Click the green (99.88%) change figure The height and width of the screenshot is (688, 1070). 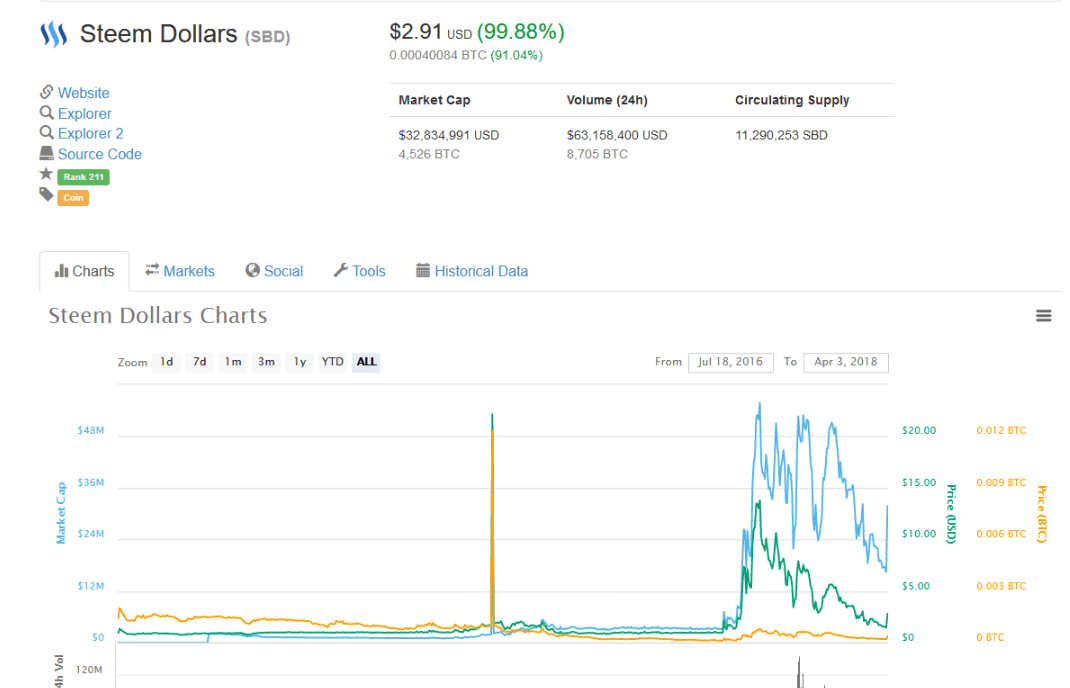click(521, 31)
